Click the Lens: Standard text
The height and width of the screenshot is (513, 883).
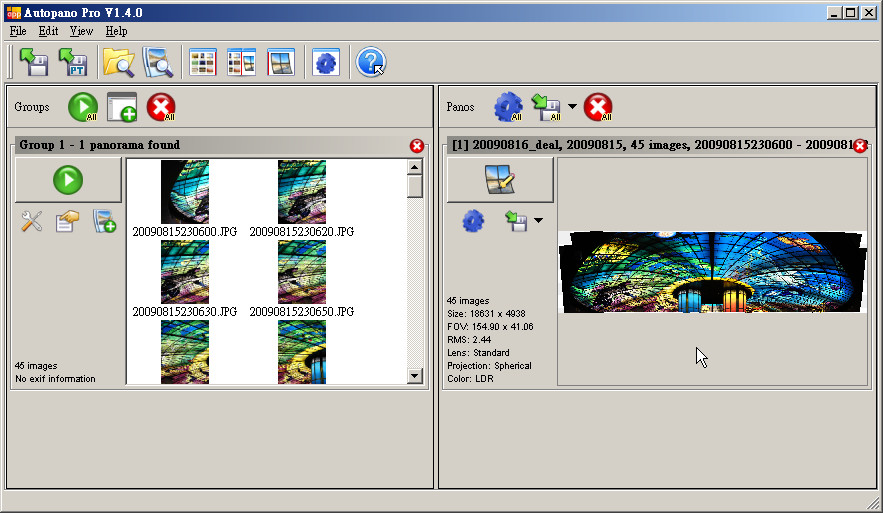click(478, 353)
